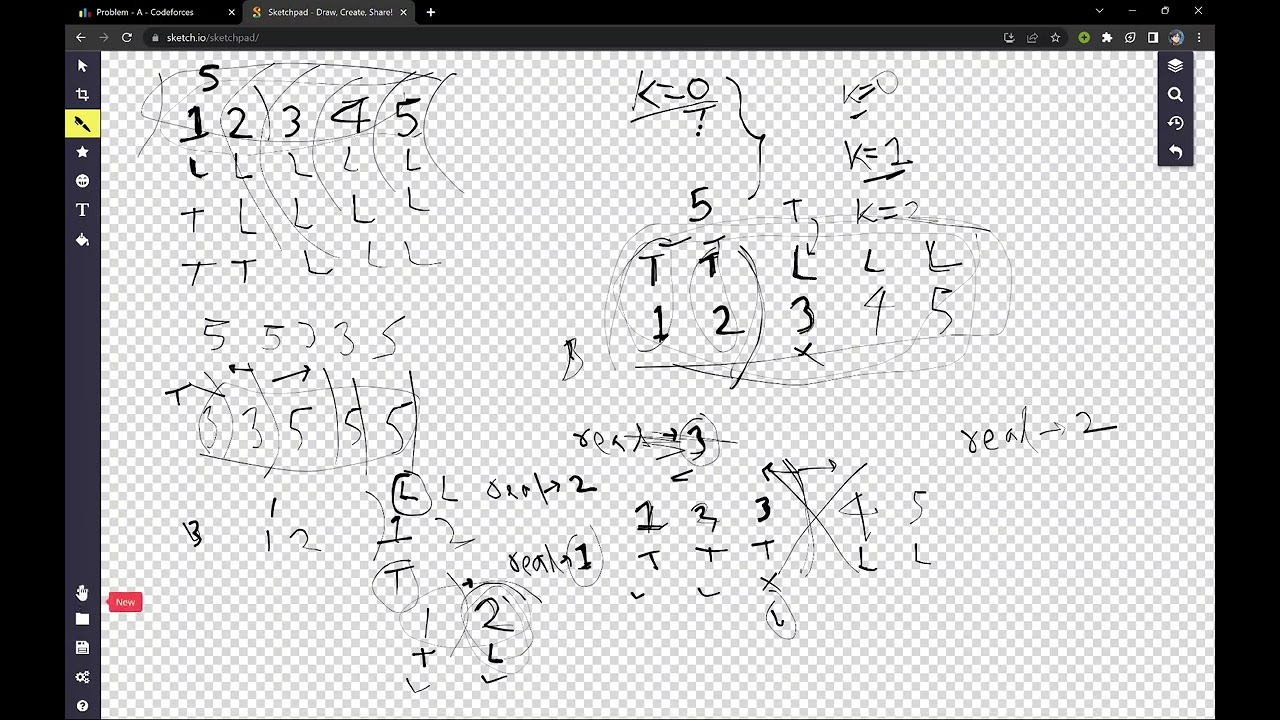Screen dimensions: 1280x720
Task: Click the green plus extension icon
Action: point(1084,38)
